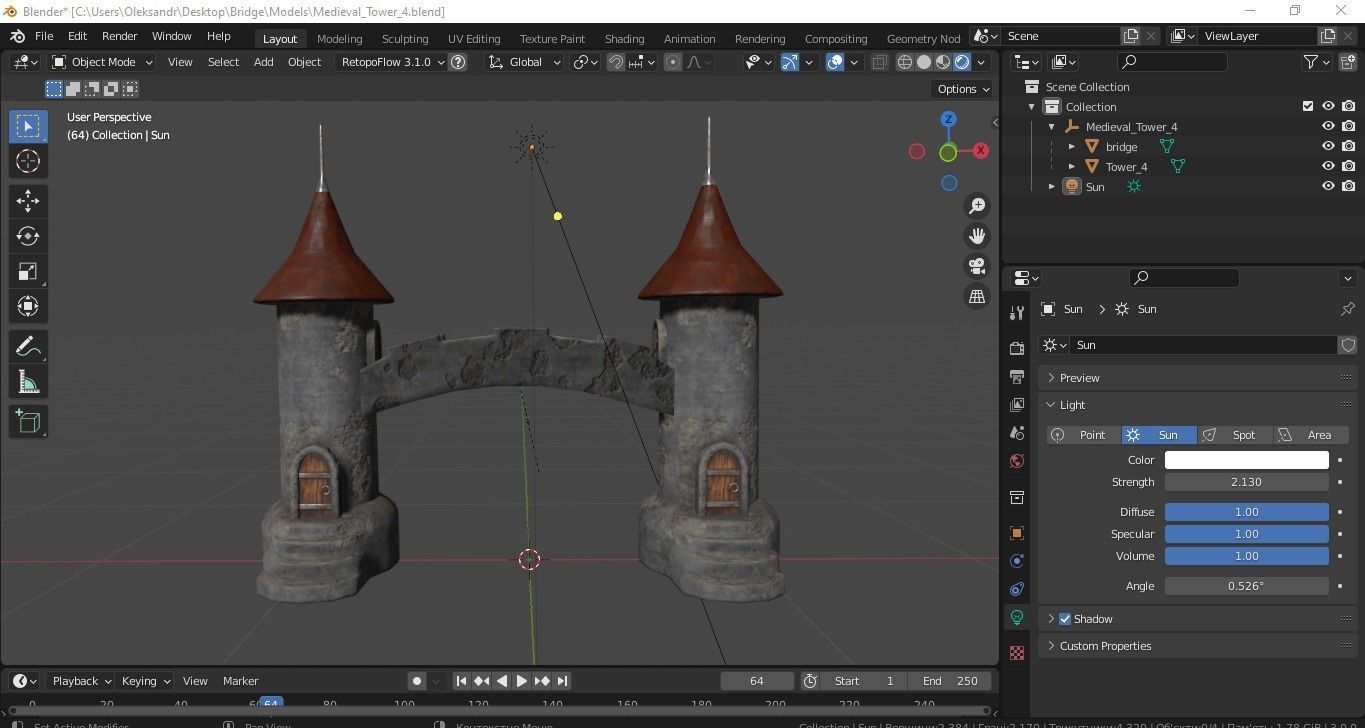The image size is (1365, 728).
Task: Select the Annotate pencil tool
Action: [28, 346]
